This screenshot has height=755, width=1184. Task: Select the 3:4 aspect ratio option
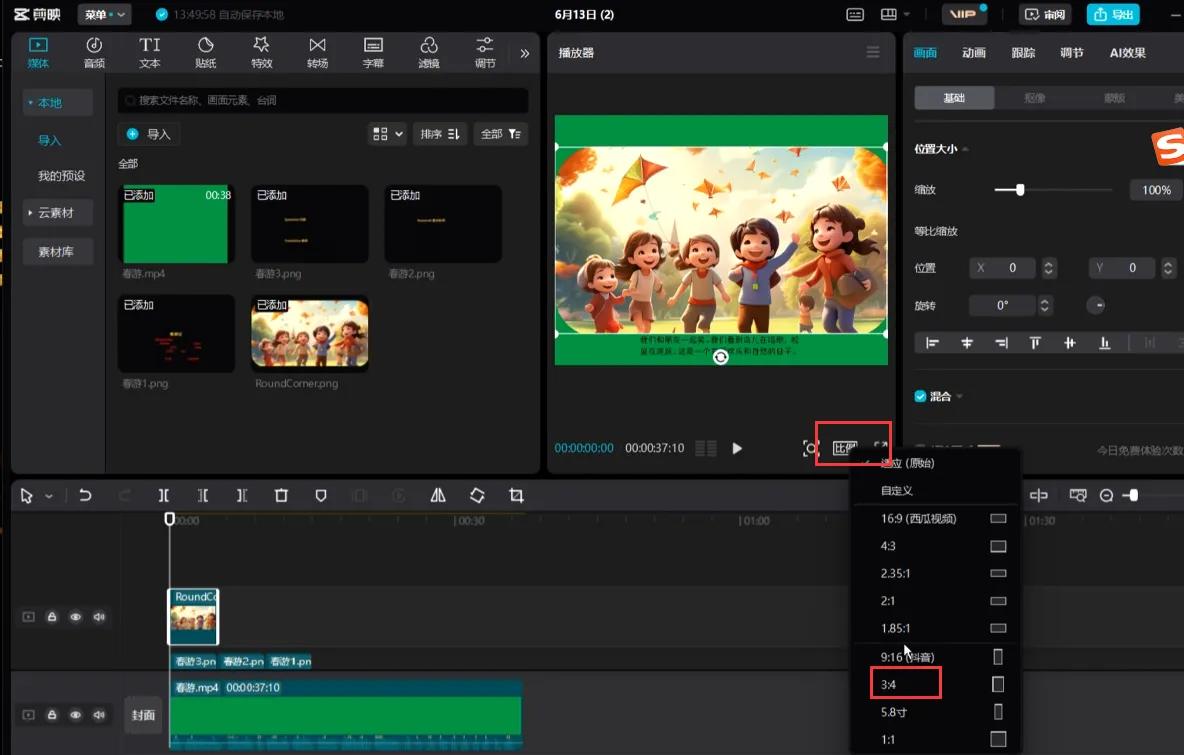889,684
